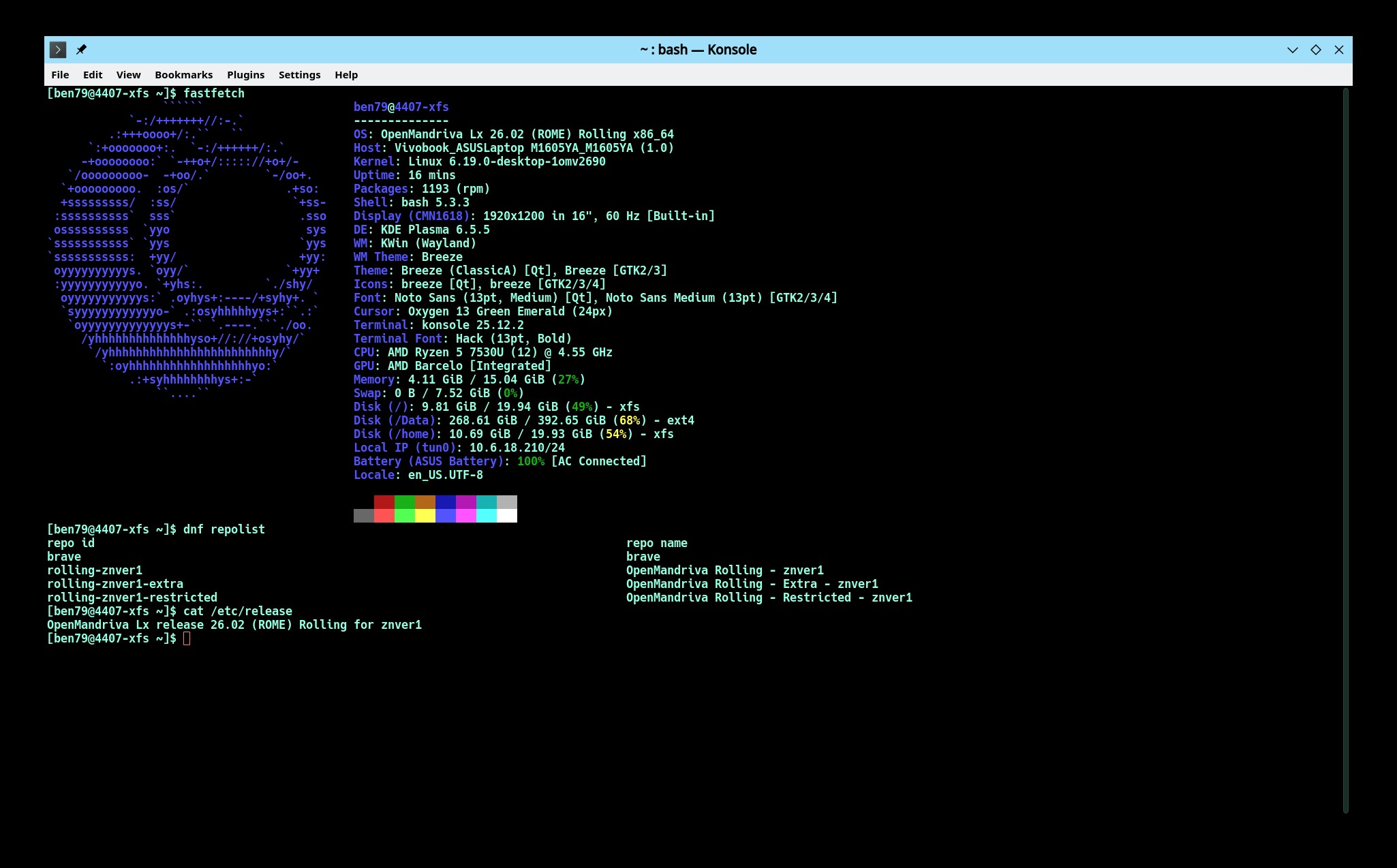Open the View menu

pyautogui.click(x=128, y=75)
